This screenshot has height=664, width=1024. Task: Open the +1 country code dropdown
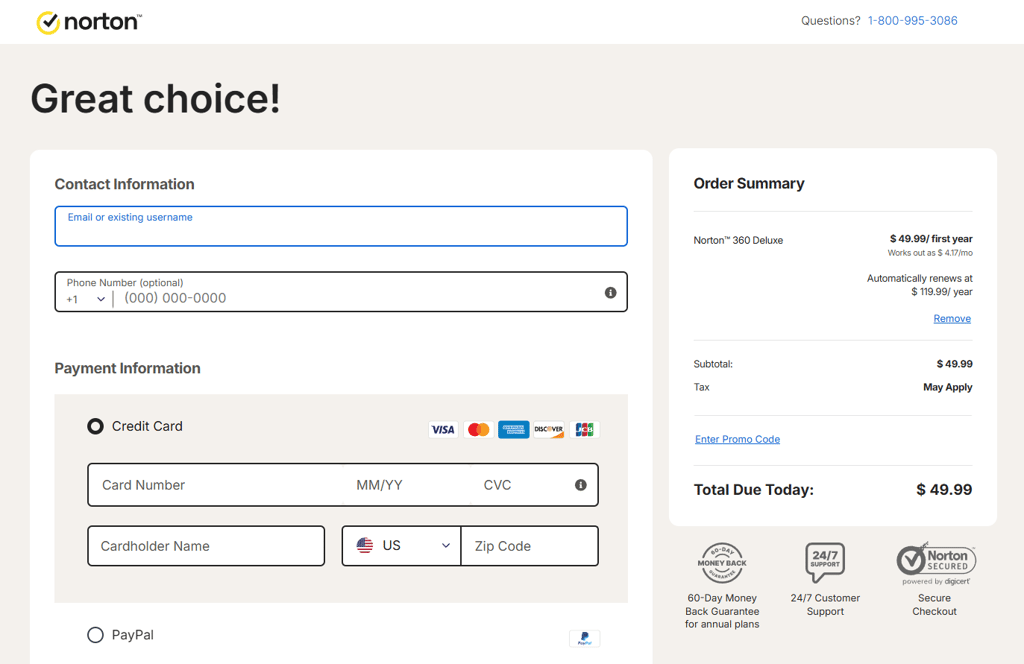coord(86,299)
